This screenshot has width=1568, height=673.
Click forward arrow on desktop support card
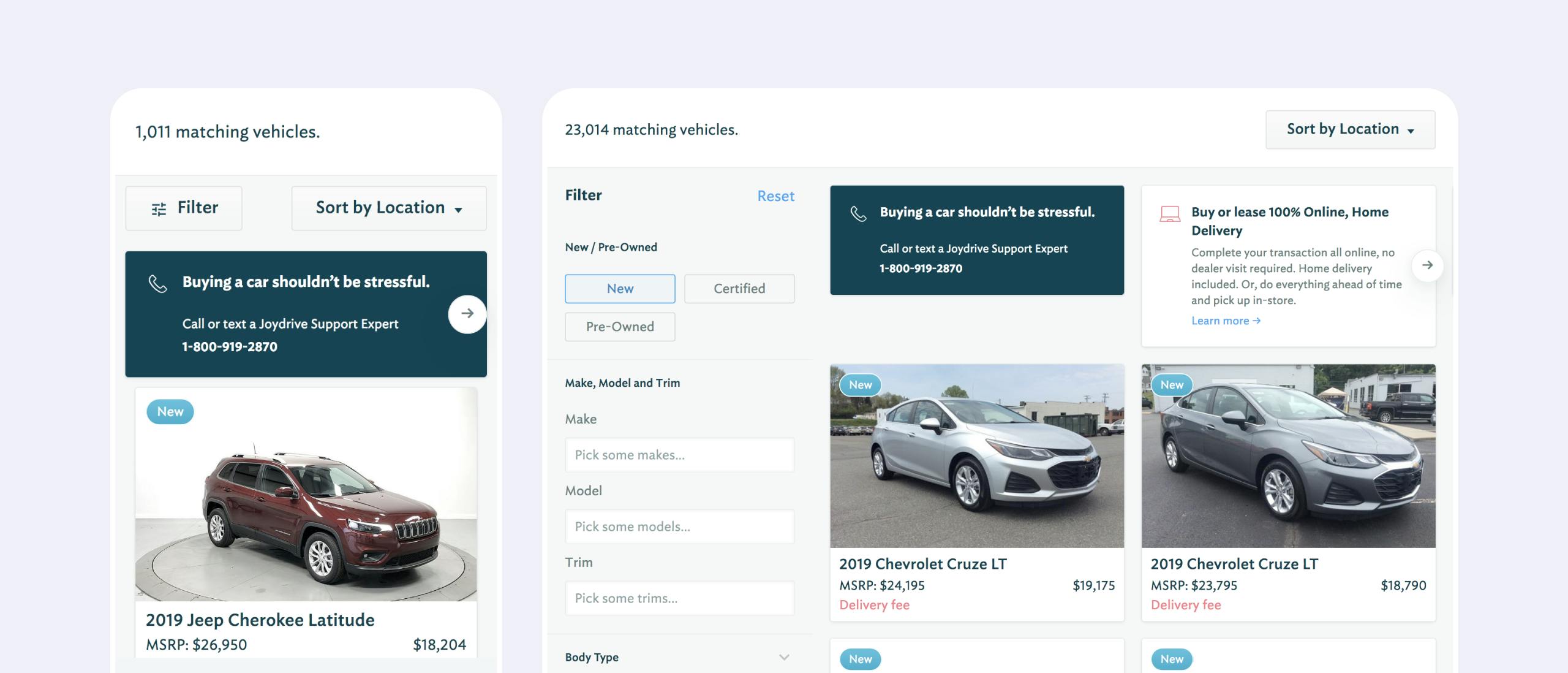point(1428,265)
